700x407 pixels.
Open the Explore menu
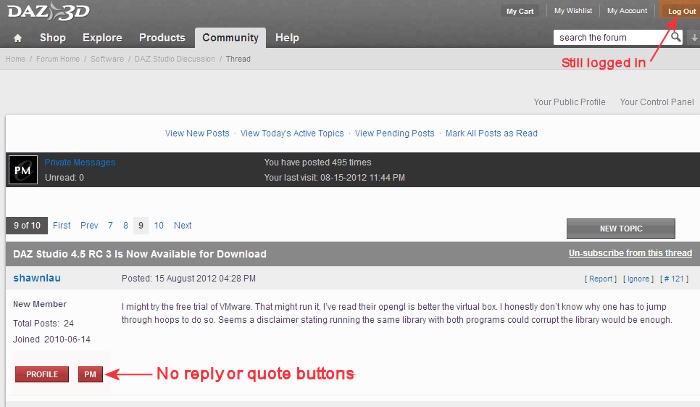pos(102,37)
